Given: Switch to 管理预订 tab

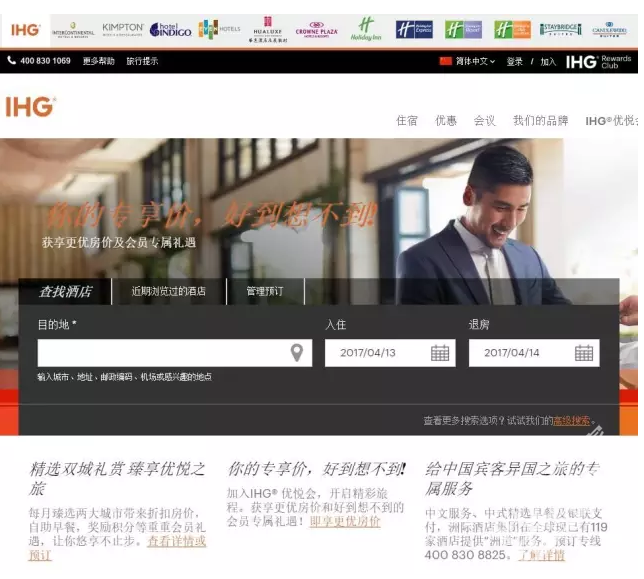Looking at the screenshot, I should tap(265, 291).
